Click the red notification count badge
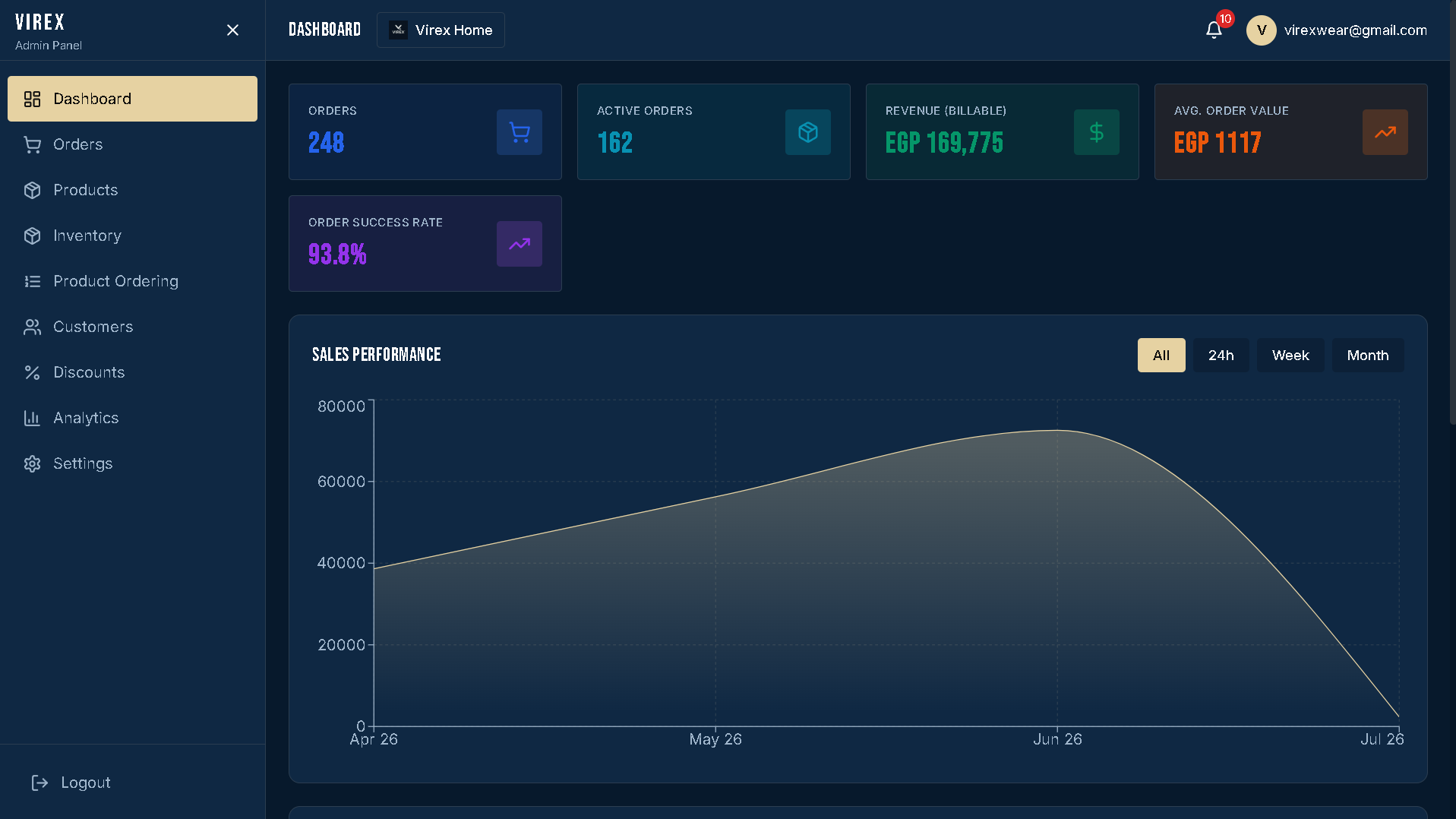The height and width of the screenshot is (819, 1456). [1225, 19]
